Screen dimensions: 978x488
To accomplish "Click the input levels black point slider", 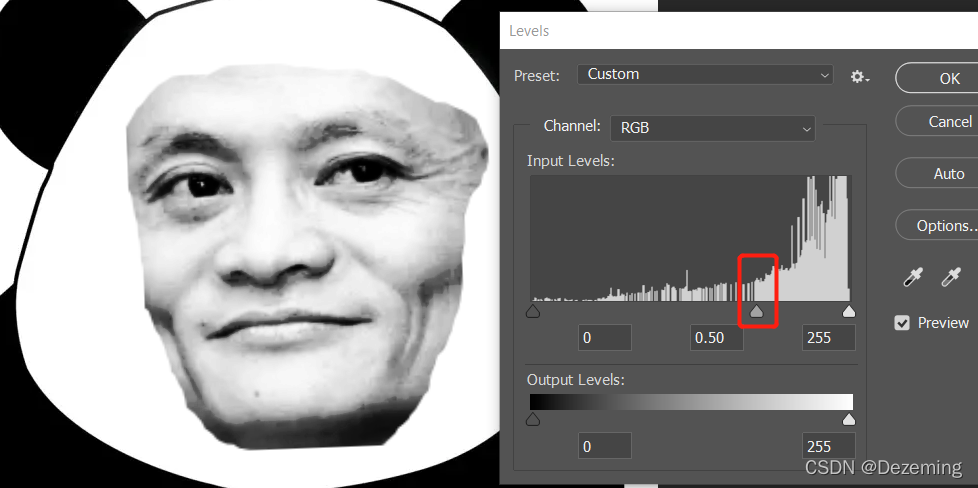I will pos(533,311).
